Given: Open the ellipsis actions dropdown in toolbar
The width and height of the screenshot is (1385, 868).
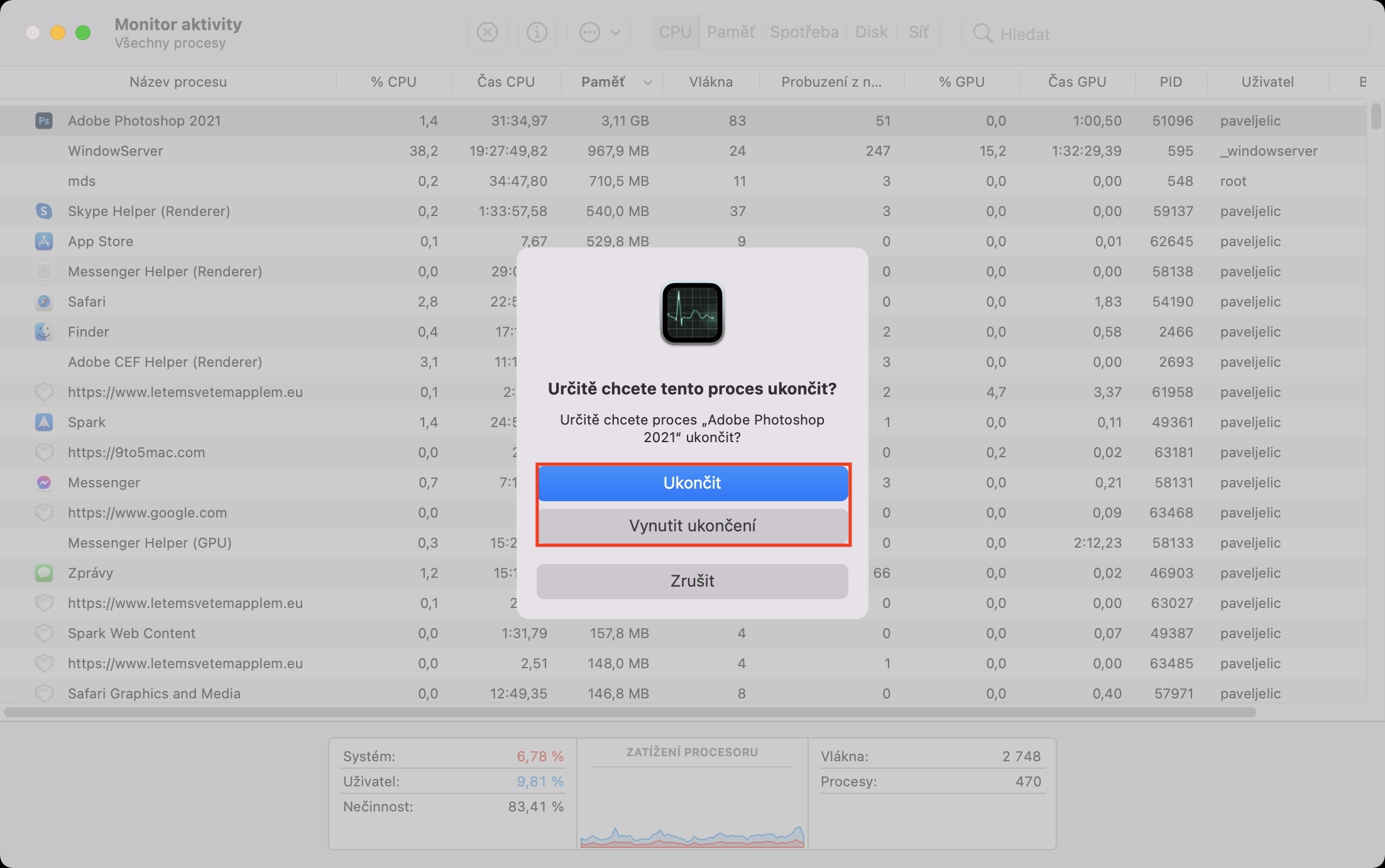Looking at the screenshot, I should (599, 33).
